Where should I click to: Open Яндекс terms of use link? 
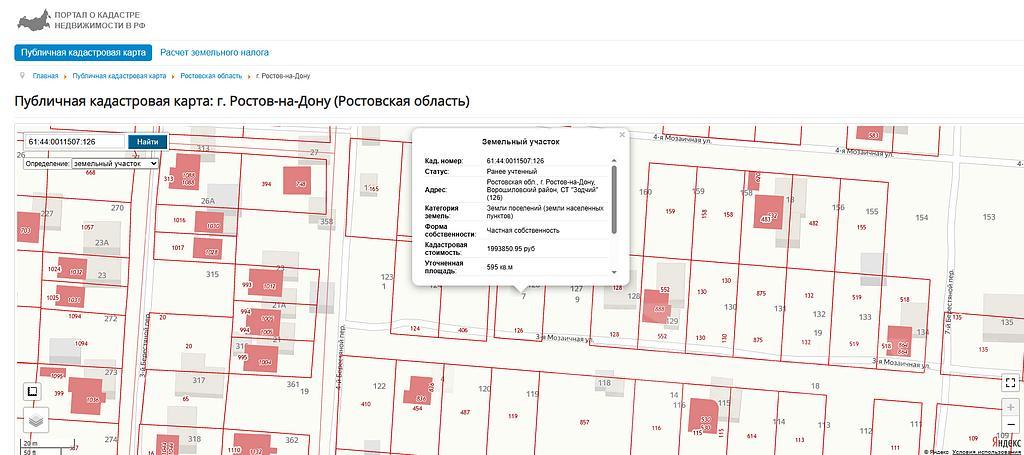(x=987, y=452)
